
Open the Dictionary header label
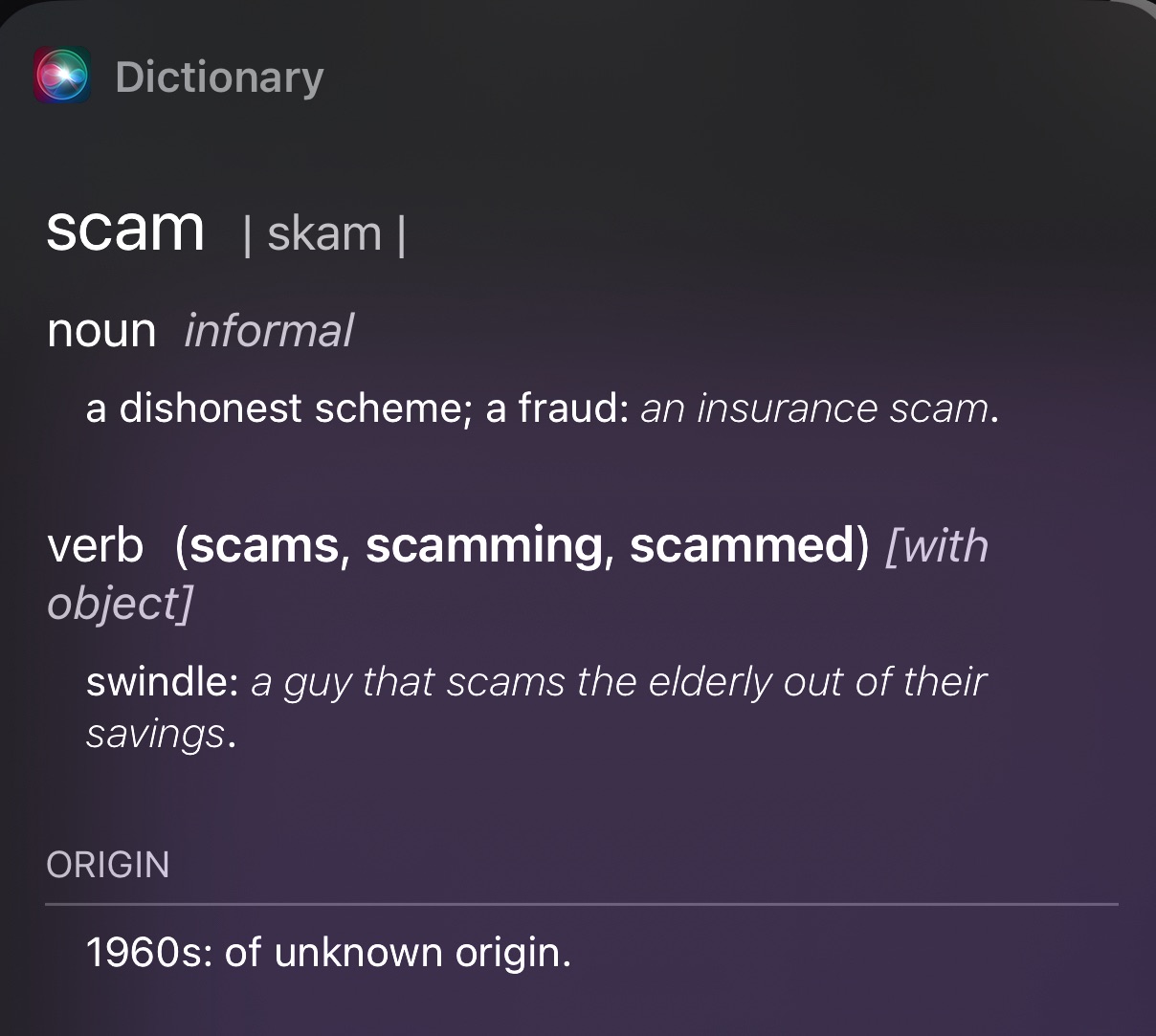219,77
